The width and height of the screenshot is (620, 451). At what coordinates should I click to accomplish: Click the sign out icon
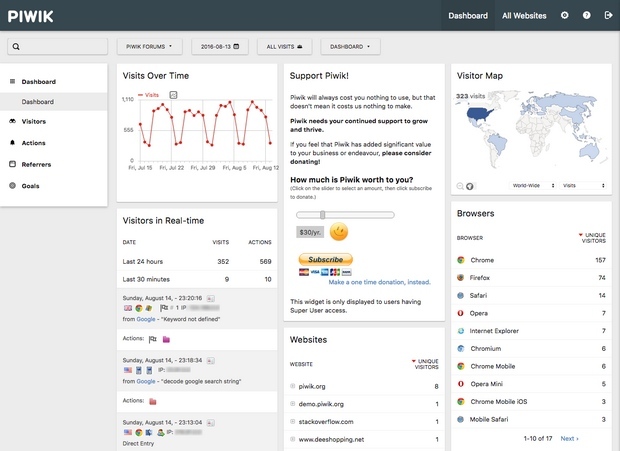608,15
